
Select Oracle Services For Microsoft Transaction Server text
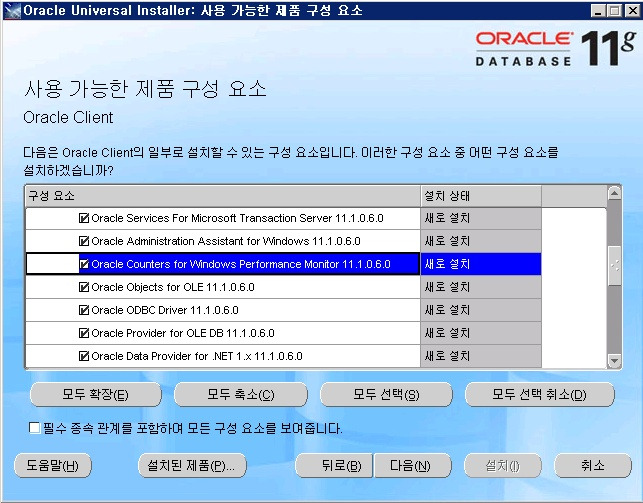(237, 218)
